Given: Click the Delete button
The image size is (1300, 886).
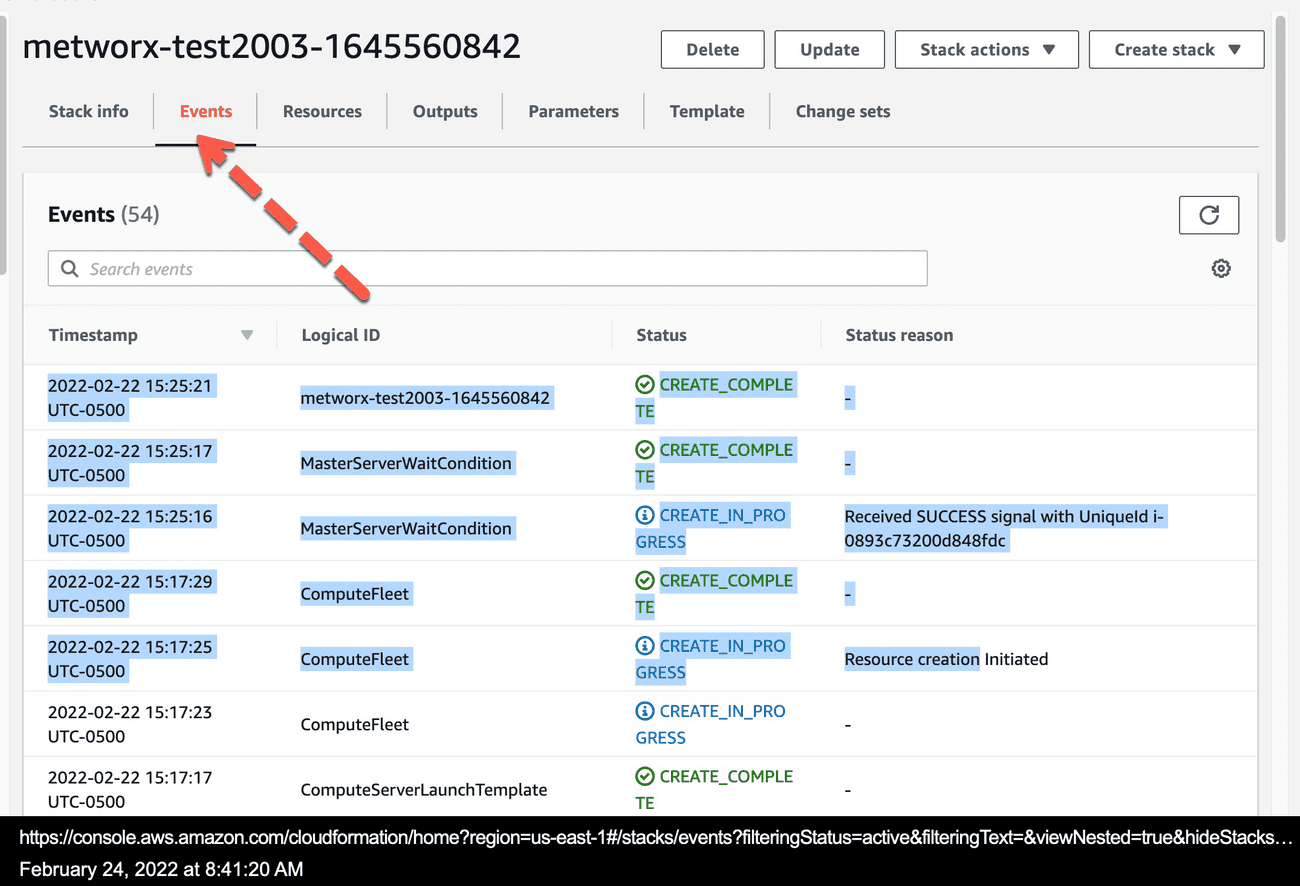Looking at the screenshot, I should point(712,49).
